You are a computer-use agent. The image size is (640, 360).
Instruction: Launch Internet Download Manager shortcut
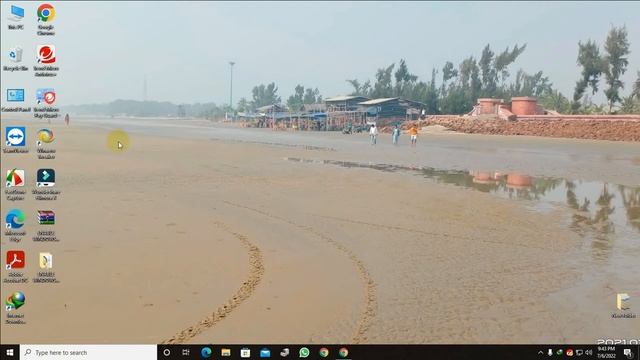[x=16, y=308]
